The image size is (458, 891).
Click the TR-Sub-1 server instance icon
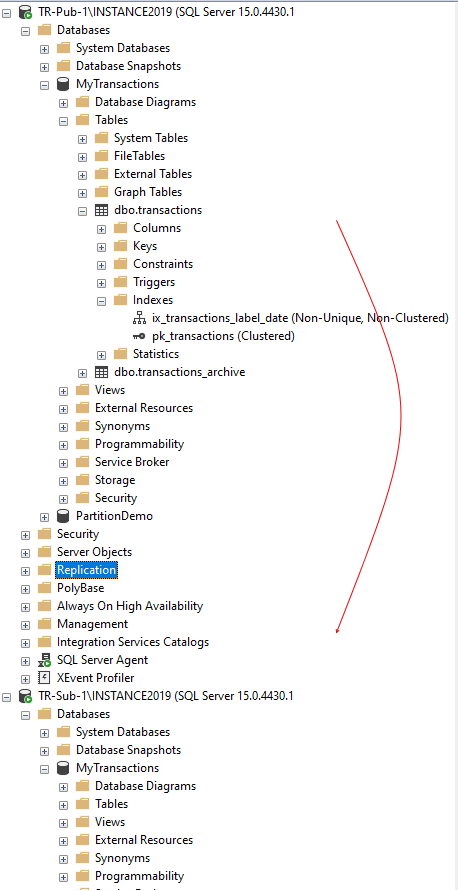[26, 696]
